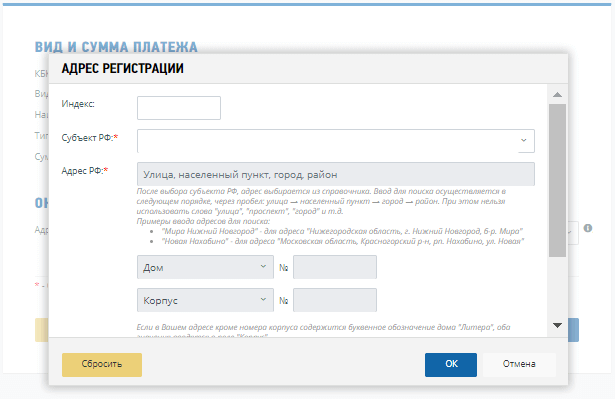Expand the Дом type dropdown
This screenshot has height=399, width=615.
click(x=205, y=267)
